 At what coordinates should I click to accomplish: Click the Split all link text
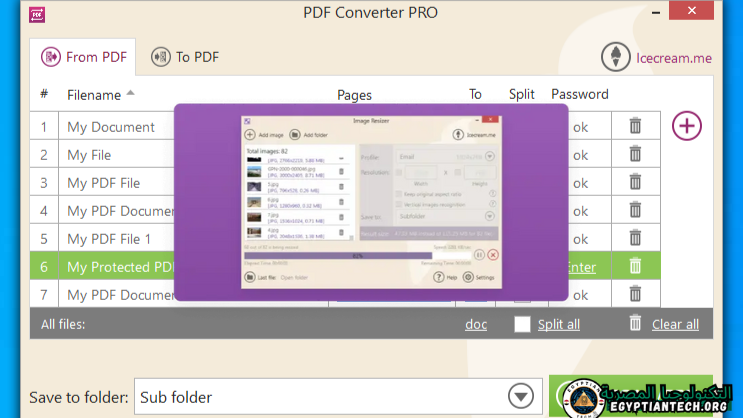click(558, 324)
